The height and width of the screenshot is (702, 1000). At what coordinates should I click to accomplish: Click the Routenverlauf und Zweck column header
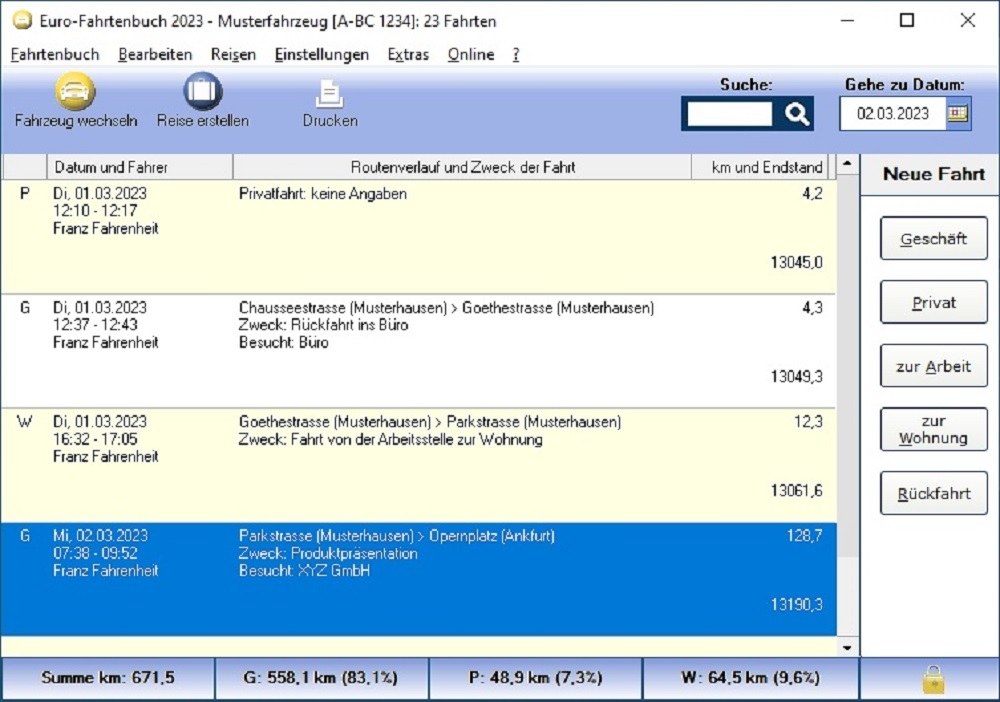pyautogui.click(x=462, y=167)
